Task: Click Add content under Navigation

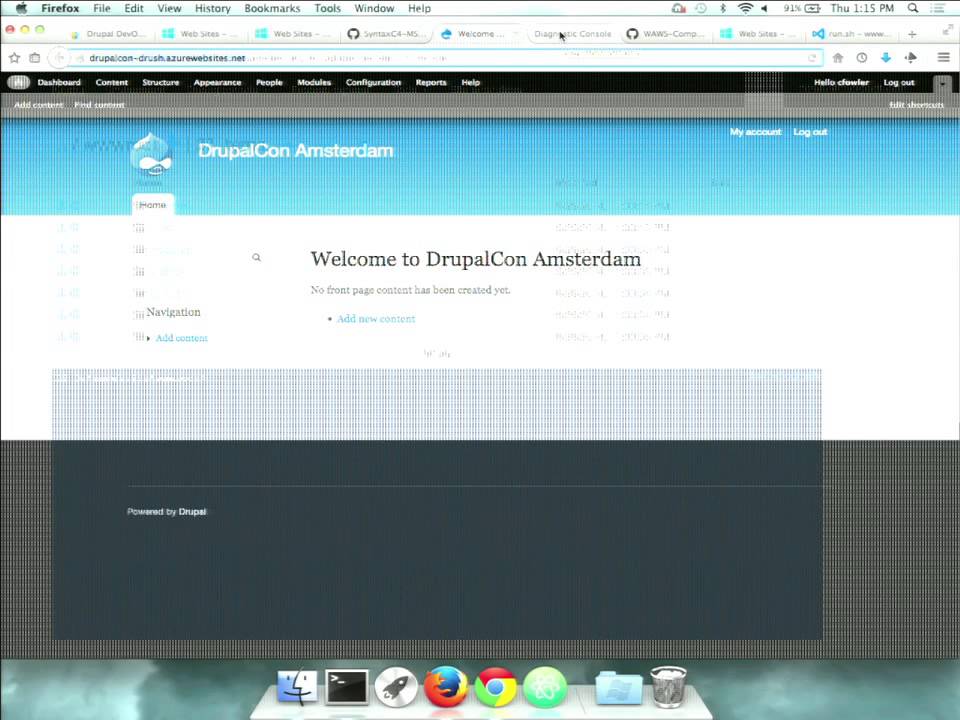Action: tap(181, 338)
